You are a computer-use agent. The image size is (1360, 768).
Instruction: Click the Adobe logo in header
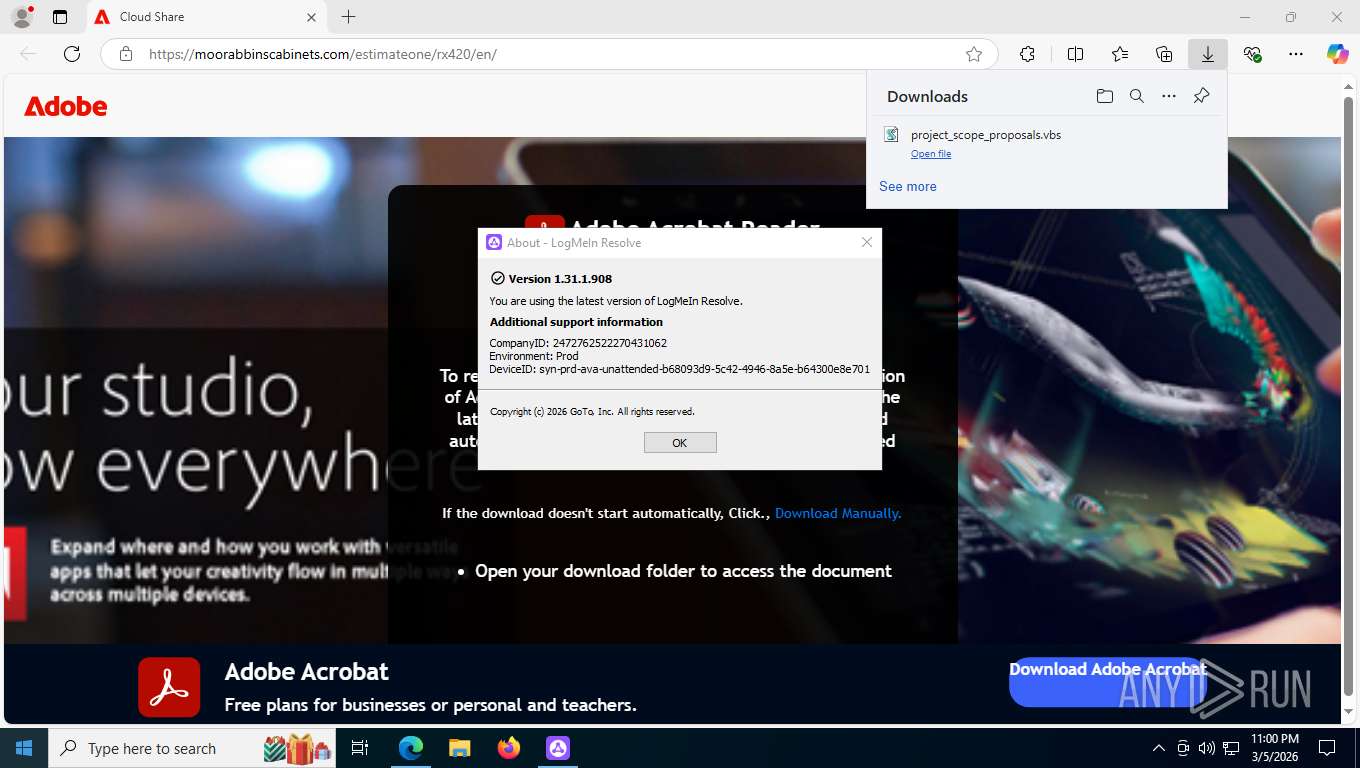click(66, 106)
